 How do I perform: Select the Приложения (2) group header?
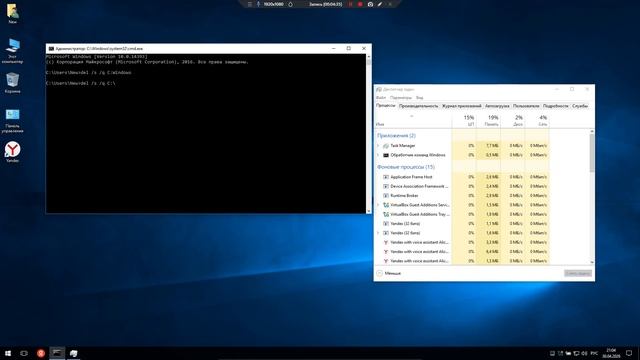click(x=396, y=136)
